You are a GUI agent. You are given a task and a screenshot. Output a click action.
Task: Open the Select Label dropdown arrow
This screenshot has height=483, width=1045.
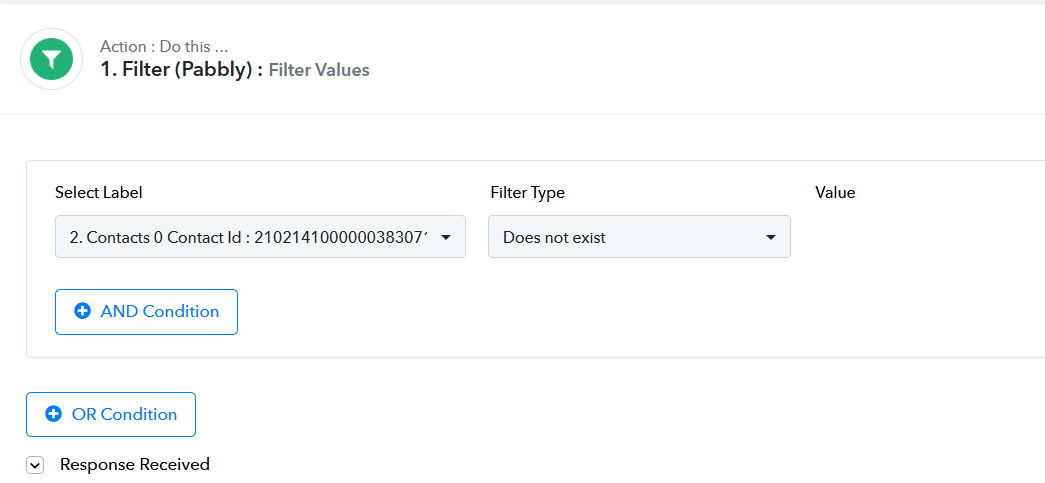[447, 237]
